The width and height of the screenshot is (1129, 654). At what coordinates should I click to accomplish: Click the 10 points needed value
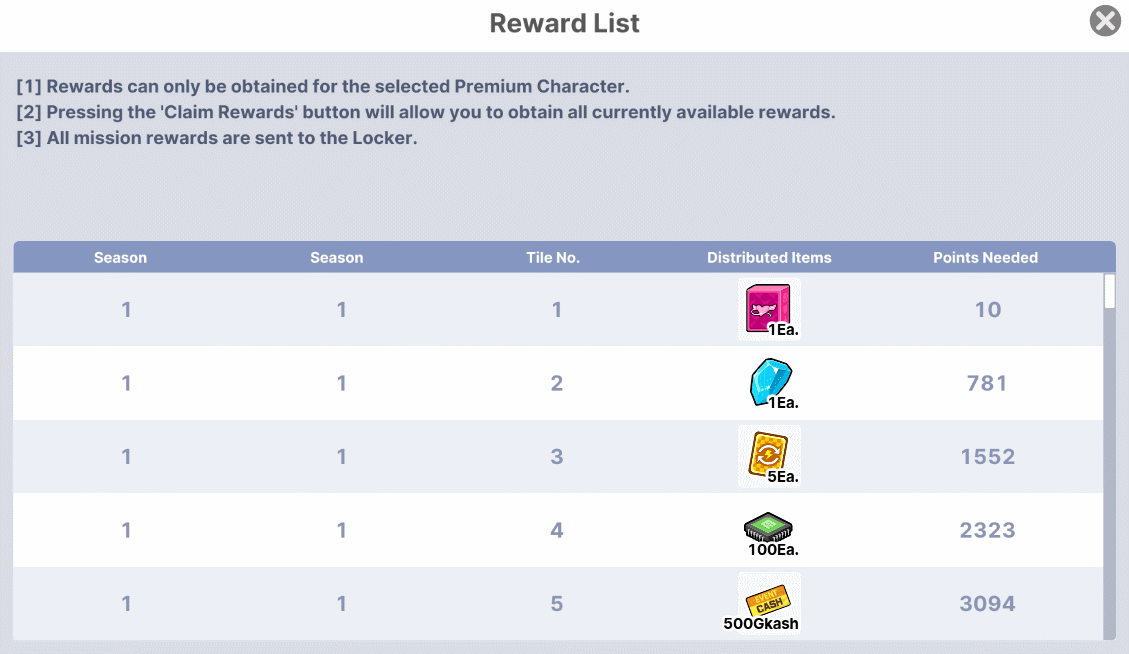[x=987, y=310]
